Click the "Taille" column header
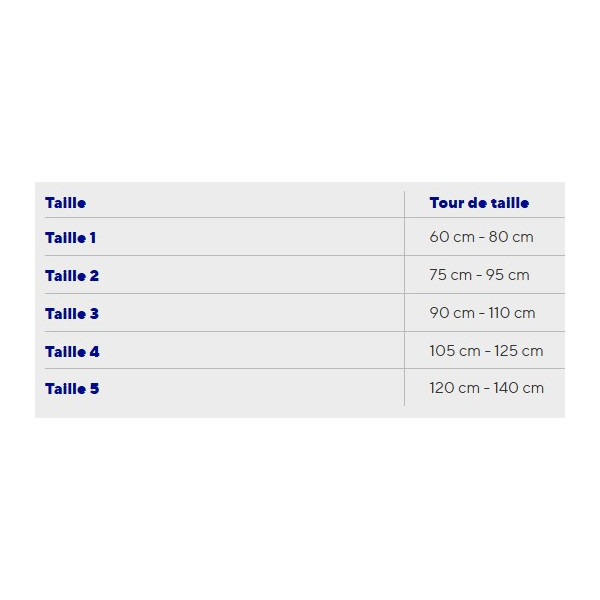600x600 pixels. coord(66,203)
